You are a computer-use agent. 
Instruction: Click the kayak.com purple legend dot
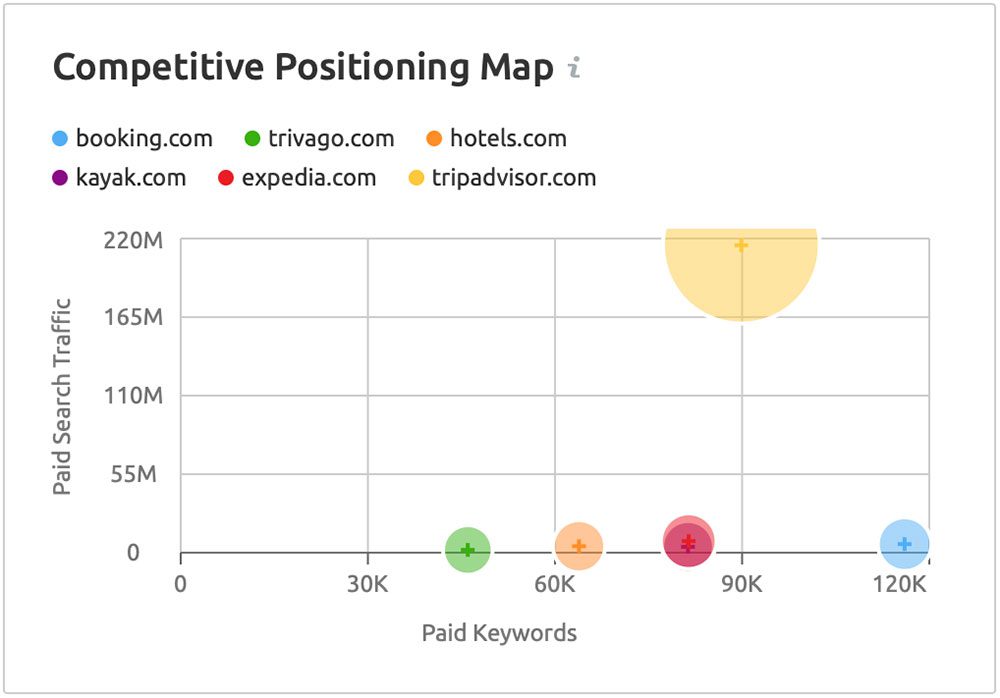click(x=59, y=178)
